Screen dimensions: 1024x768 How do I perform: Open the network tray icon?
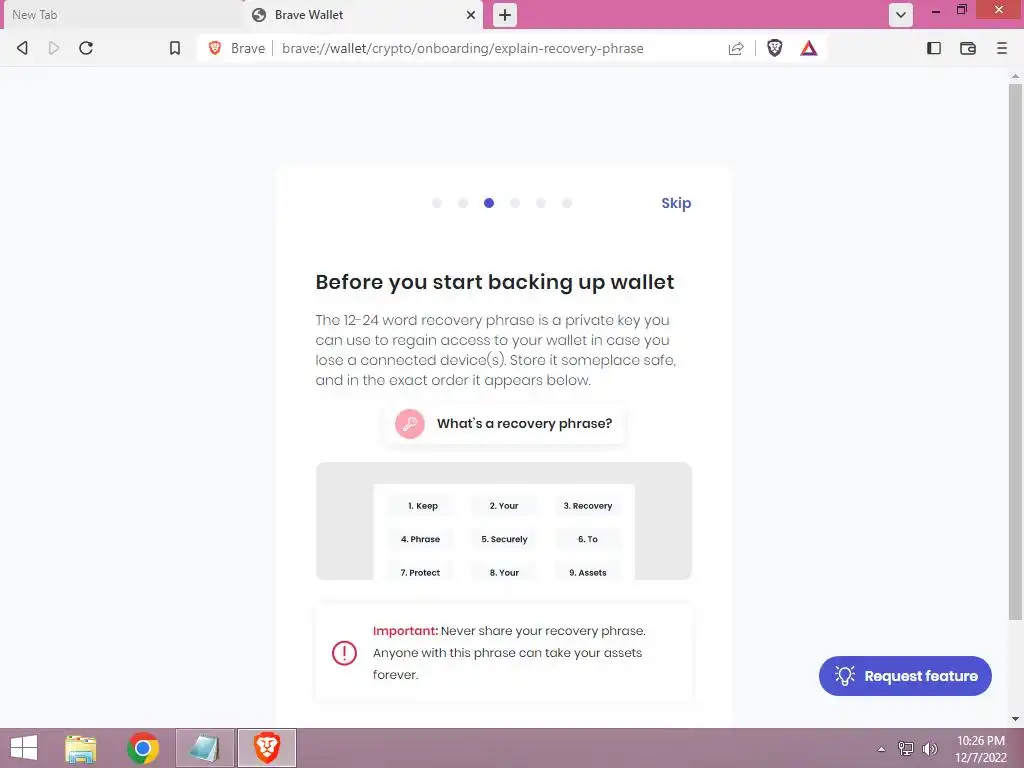[x=905, y=748]
